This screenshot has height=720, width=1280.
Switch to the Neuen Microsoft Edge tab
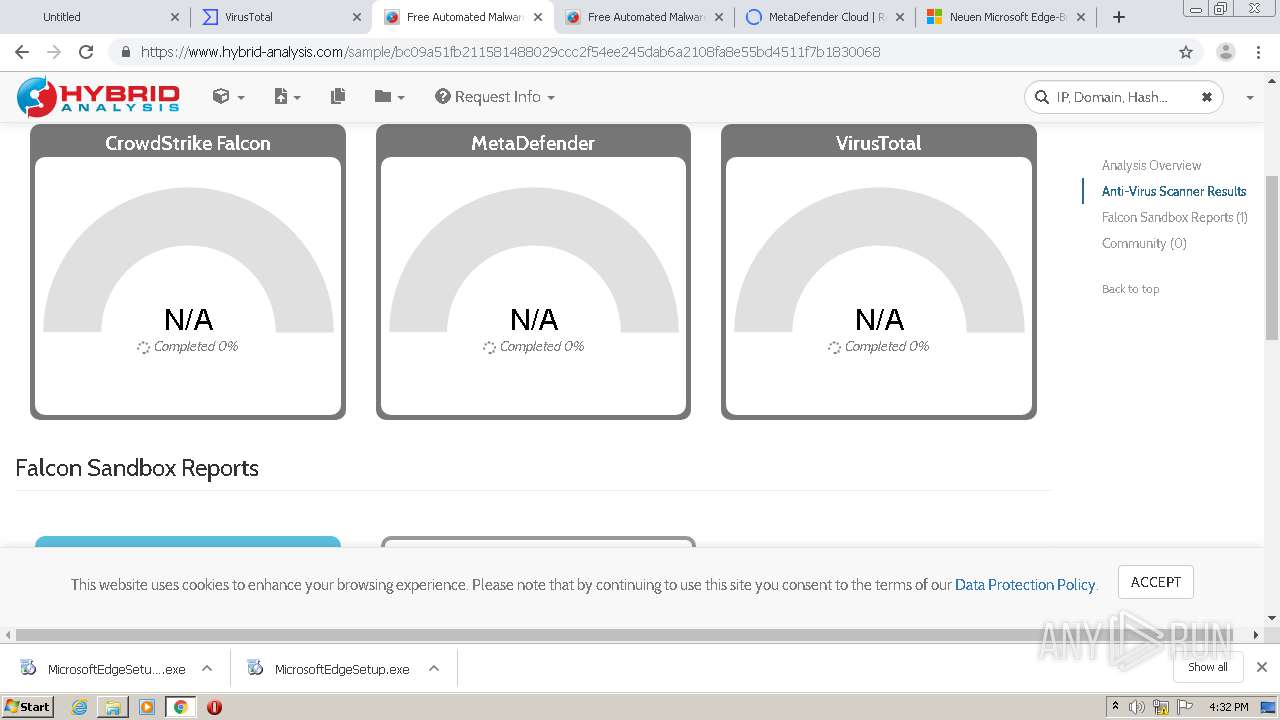coord(1005,17)
